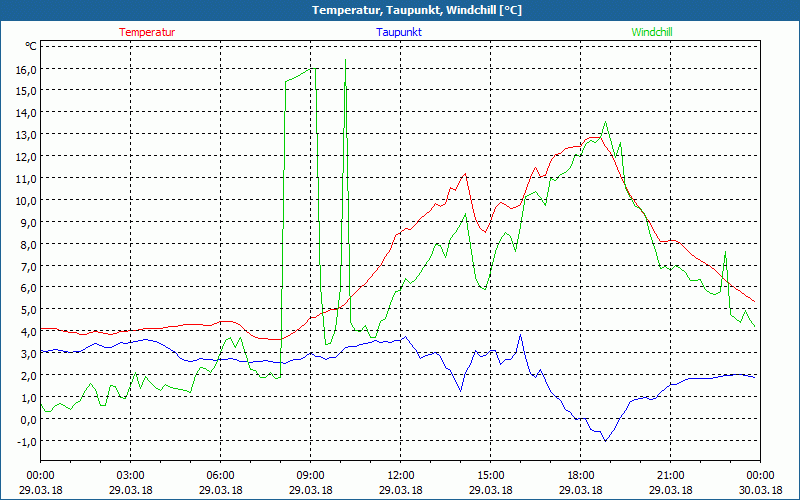This screenshot has width=800, height=500.
Task: Click the 0,0 y-axis value
Action: click(29, 419)
